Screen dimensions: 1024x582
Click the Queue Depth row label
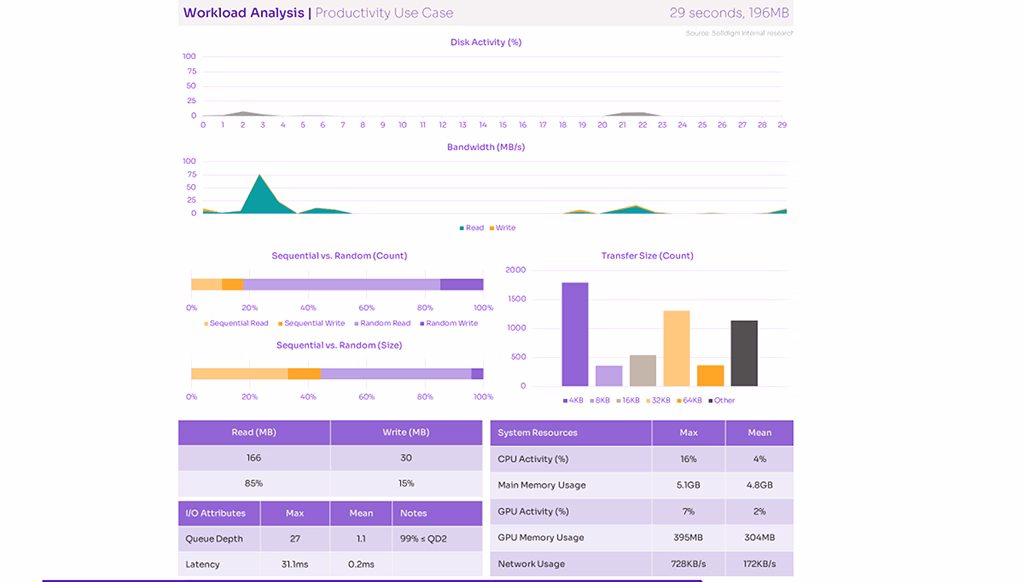click(214, 539)
